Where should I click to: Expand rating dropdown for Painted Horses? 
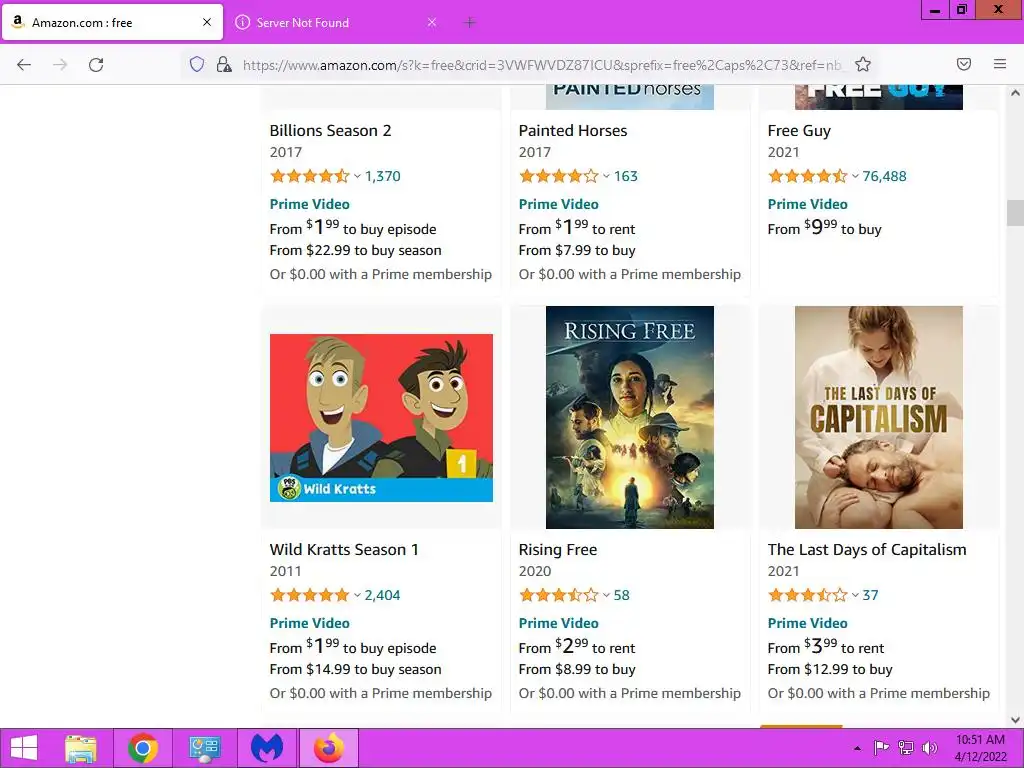(x=606, y=176)
